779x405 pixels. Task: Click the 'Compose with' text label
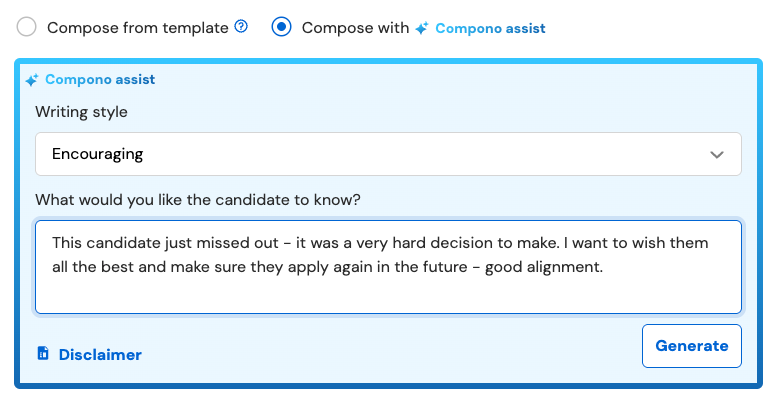pyautogui.click(x=355, y=28)
